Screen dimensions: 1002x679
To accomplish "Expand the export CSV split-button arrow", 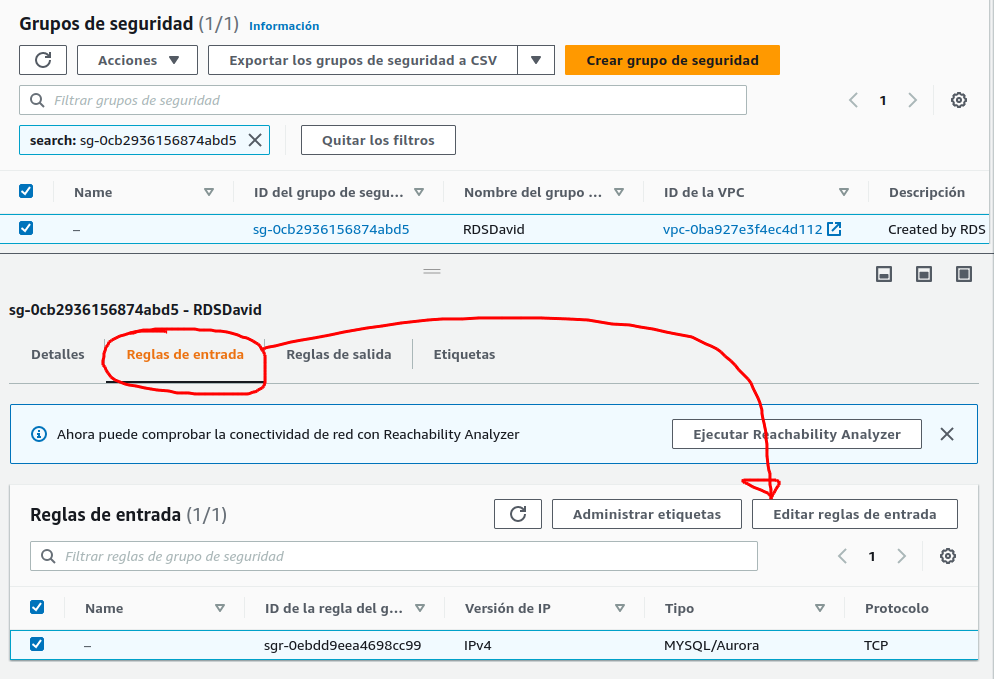I will pyautogui.click(x=536, y=60).
